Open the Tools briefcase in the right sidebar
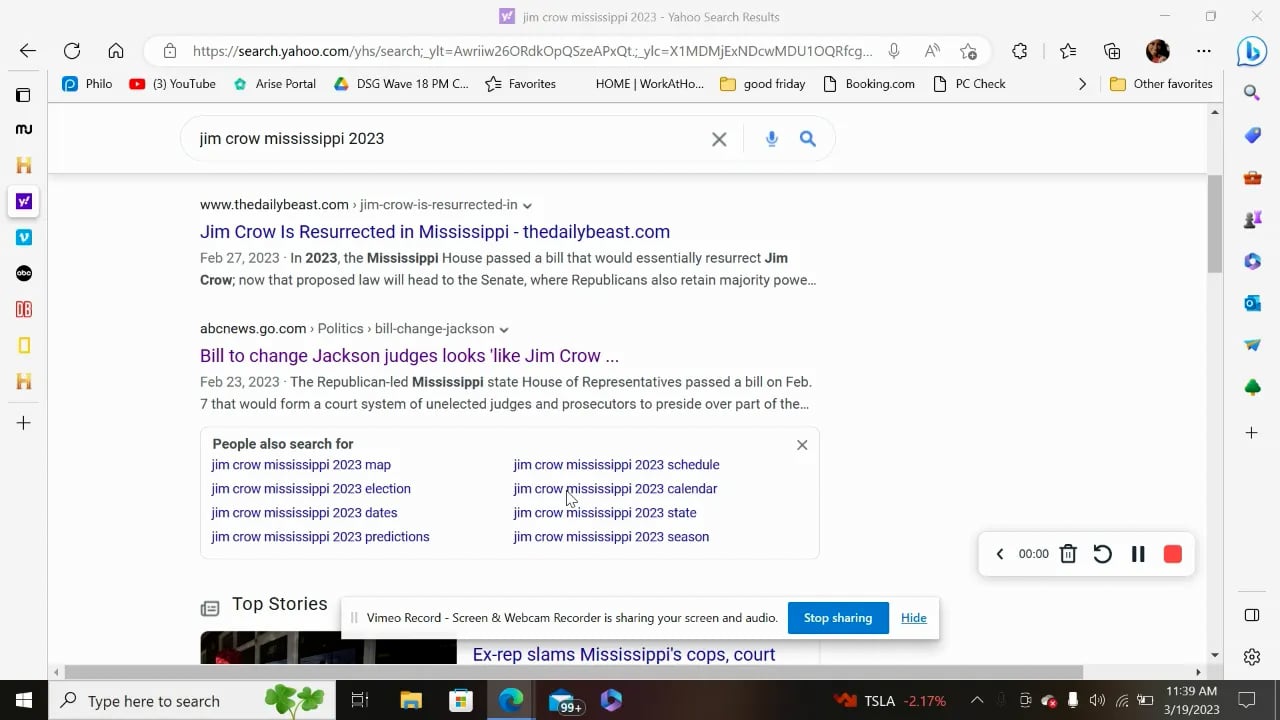Screen dimensions: 1280x720 click(x=1252, y=178)
